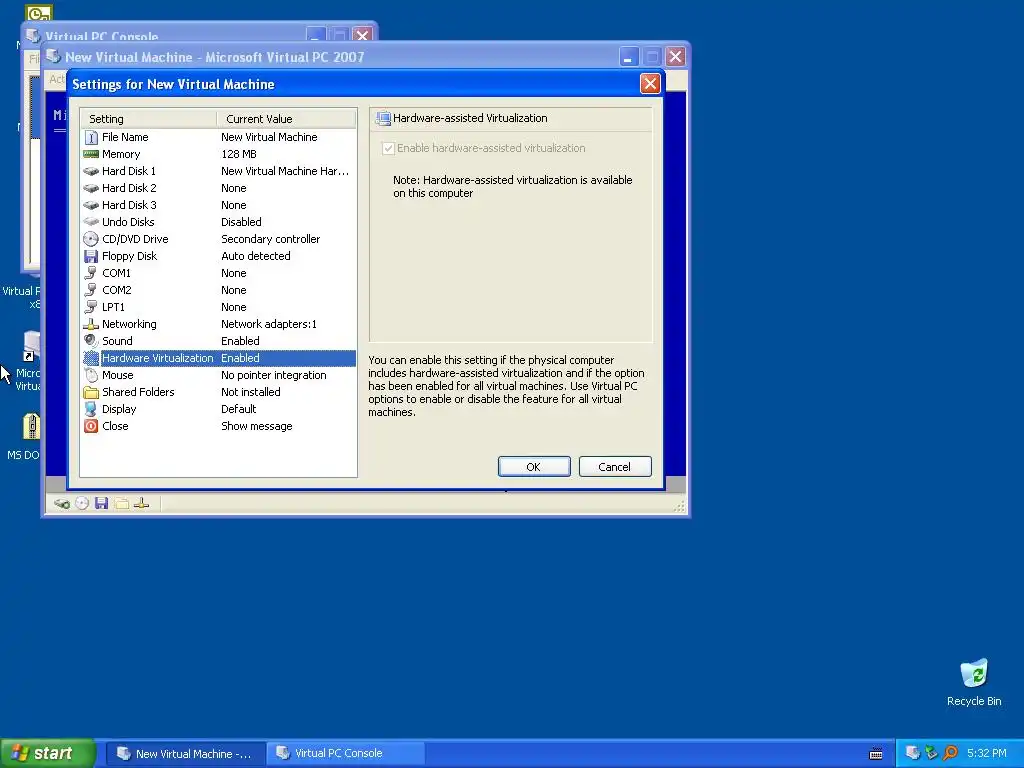Click the Current Value column header
Image resolution: width=1024 pixels, height=768 pixels.
(287, 119)
